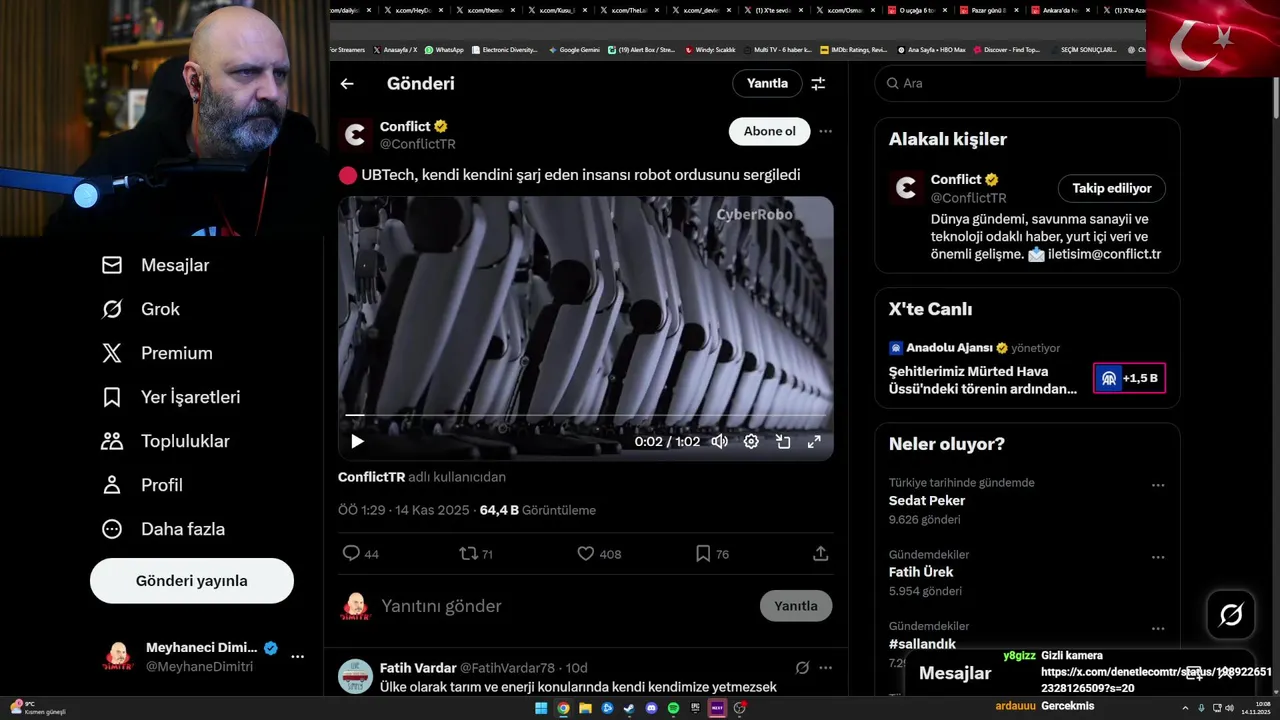Image resolution: width=1280 pixels, height=720 pixels.
Task: Focus the Ara search field
Action: pyautogui.click(x=1027, y=84)
